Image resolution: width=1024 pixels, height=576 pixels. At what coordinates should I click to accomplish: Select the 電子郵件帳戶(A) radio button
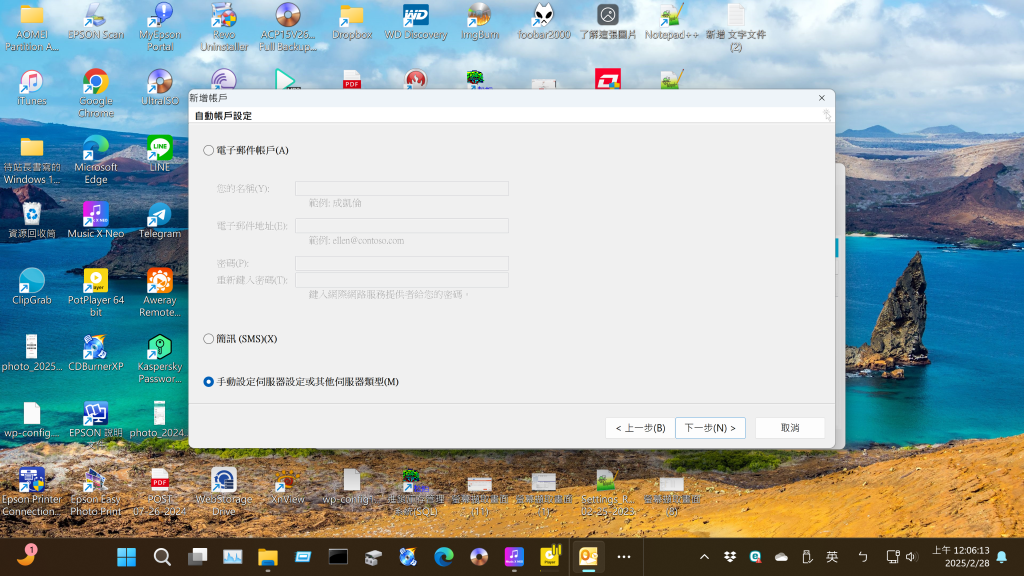pyautogui.click(x=208, y=150)
